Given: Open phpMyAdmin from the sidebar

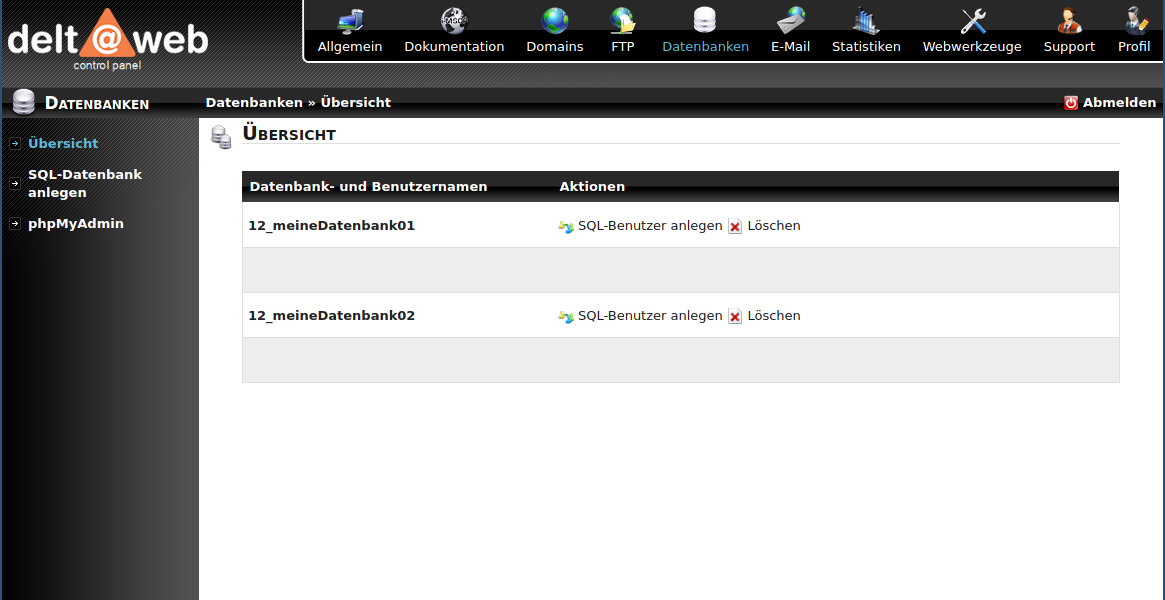Looking at the screenshot, I should pyautogui.click(x=76, y=224).
